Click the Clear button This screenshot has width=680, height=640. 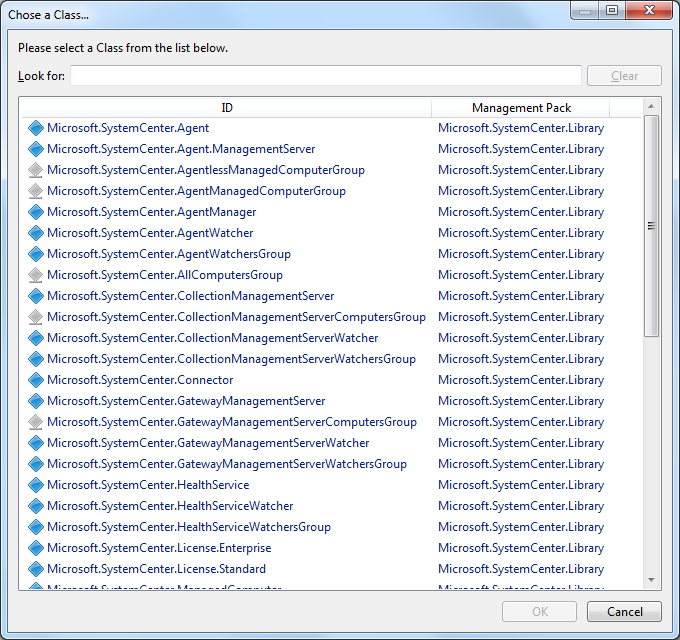click(x=624, y=76)
